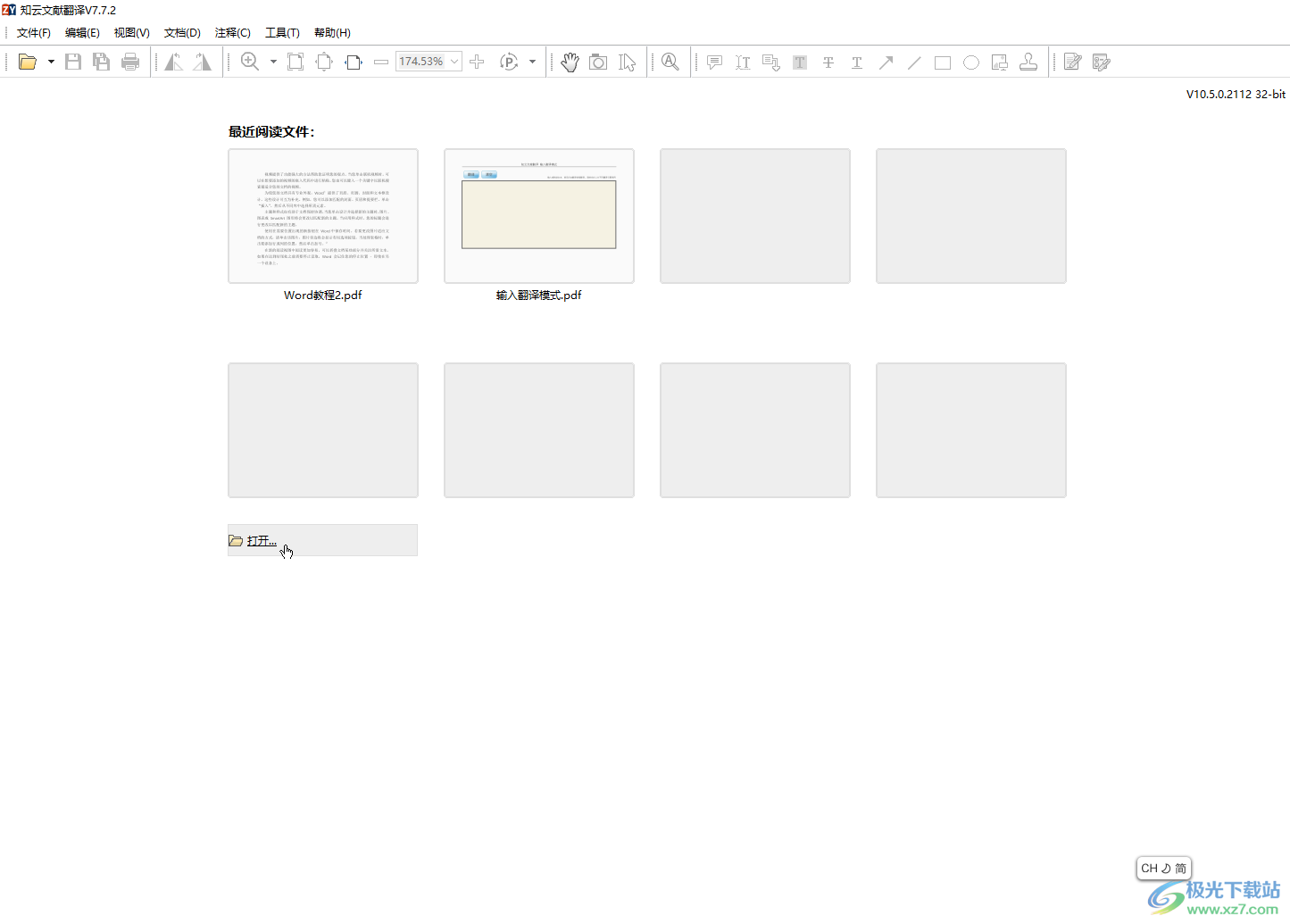Screen dimensions: 1290x924
Task: Select the Hand tool
Action: point(570,62)
